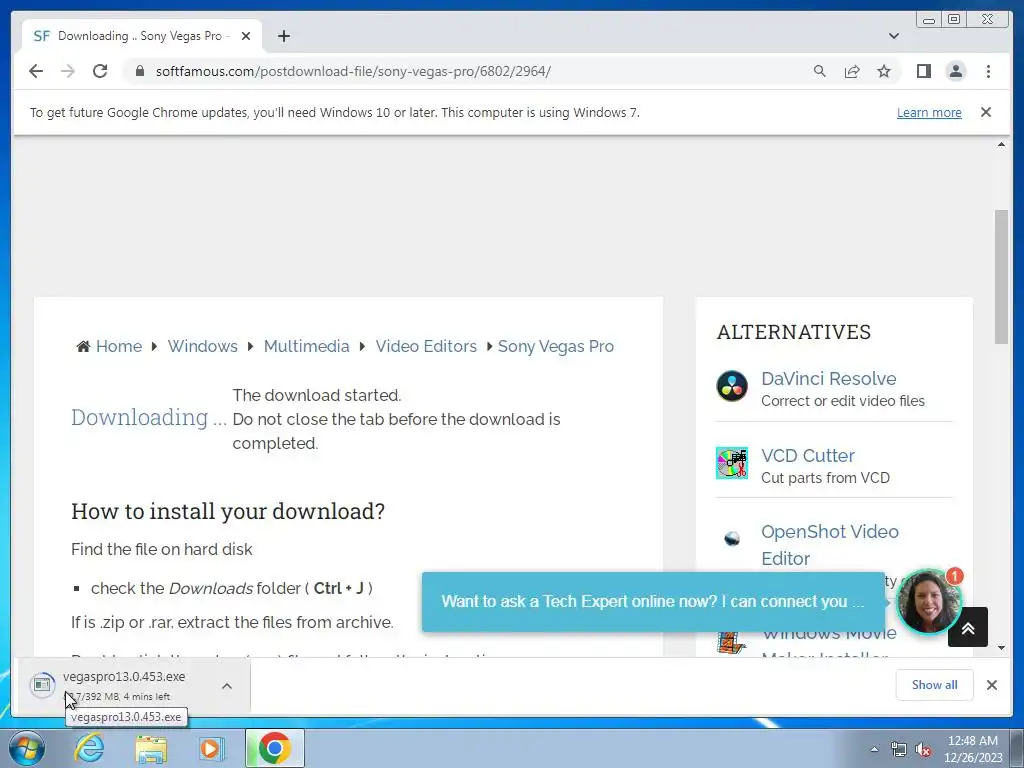Show all downloads
The height and width of the screenshot is (768, 1024).
935,684
